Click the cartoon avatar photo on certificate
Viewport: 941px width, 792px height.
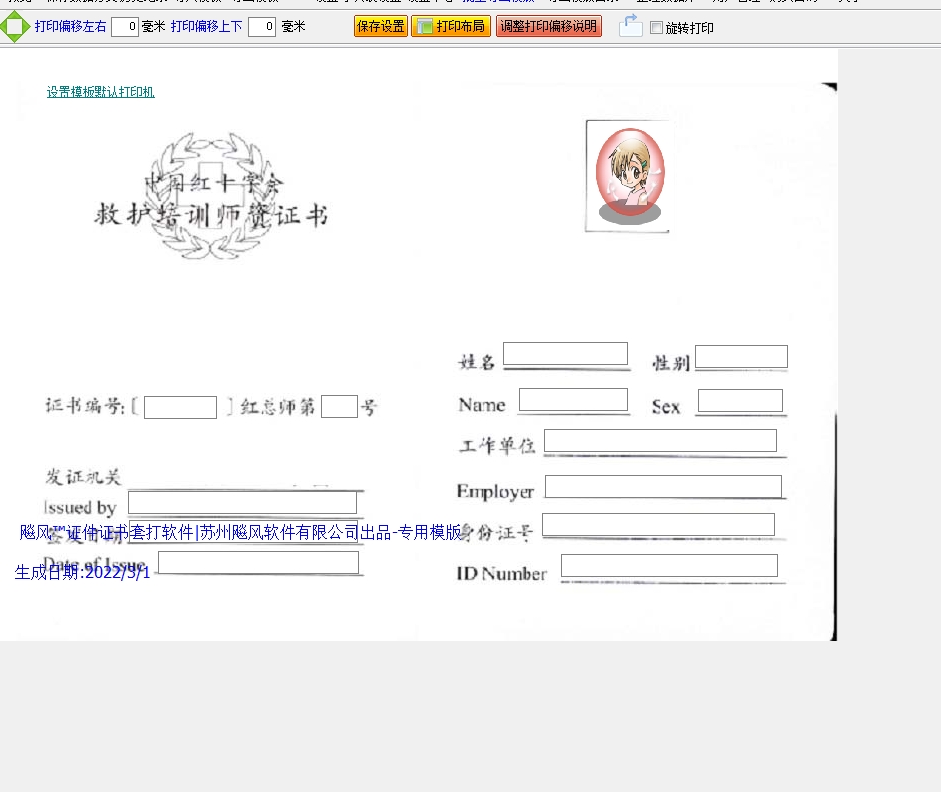tap(629, 176)
